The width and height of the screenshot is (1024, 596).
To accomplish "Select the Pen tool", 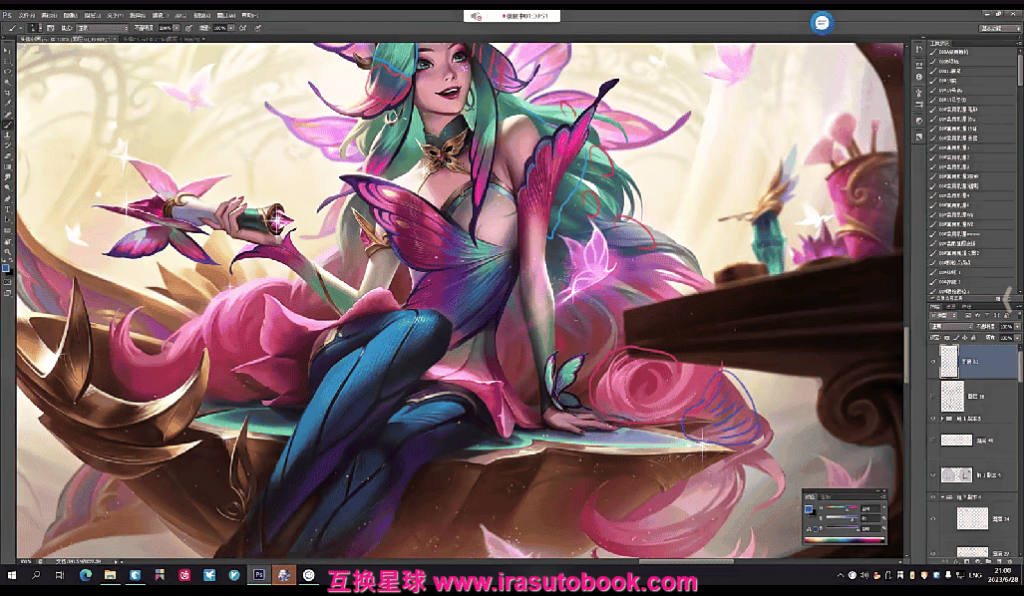I will point(7,198).
